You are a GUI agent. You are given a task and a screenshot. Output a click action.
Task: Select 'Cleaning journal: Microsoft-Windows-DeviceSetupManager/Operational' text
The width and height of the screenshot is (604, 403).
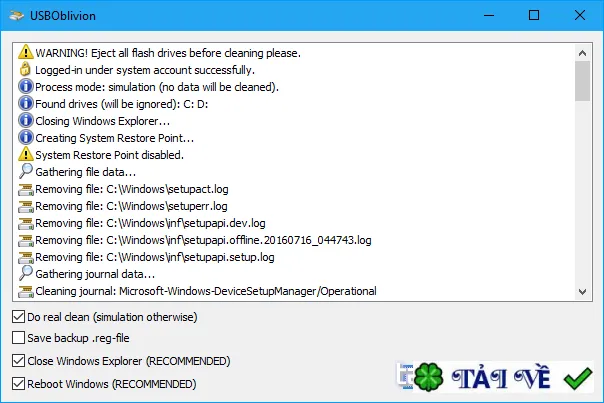pos(206,291)
